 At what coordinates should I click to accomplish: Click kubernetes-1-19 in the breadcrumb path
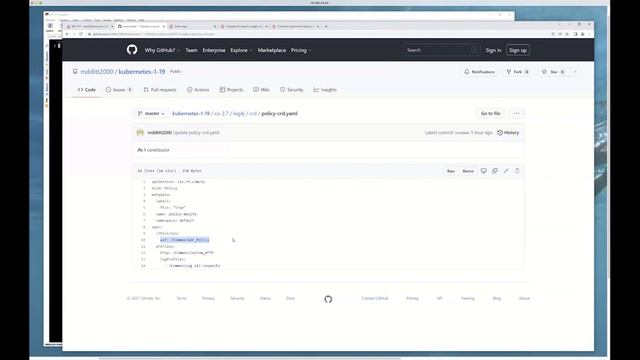(191, 113)
